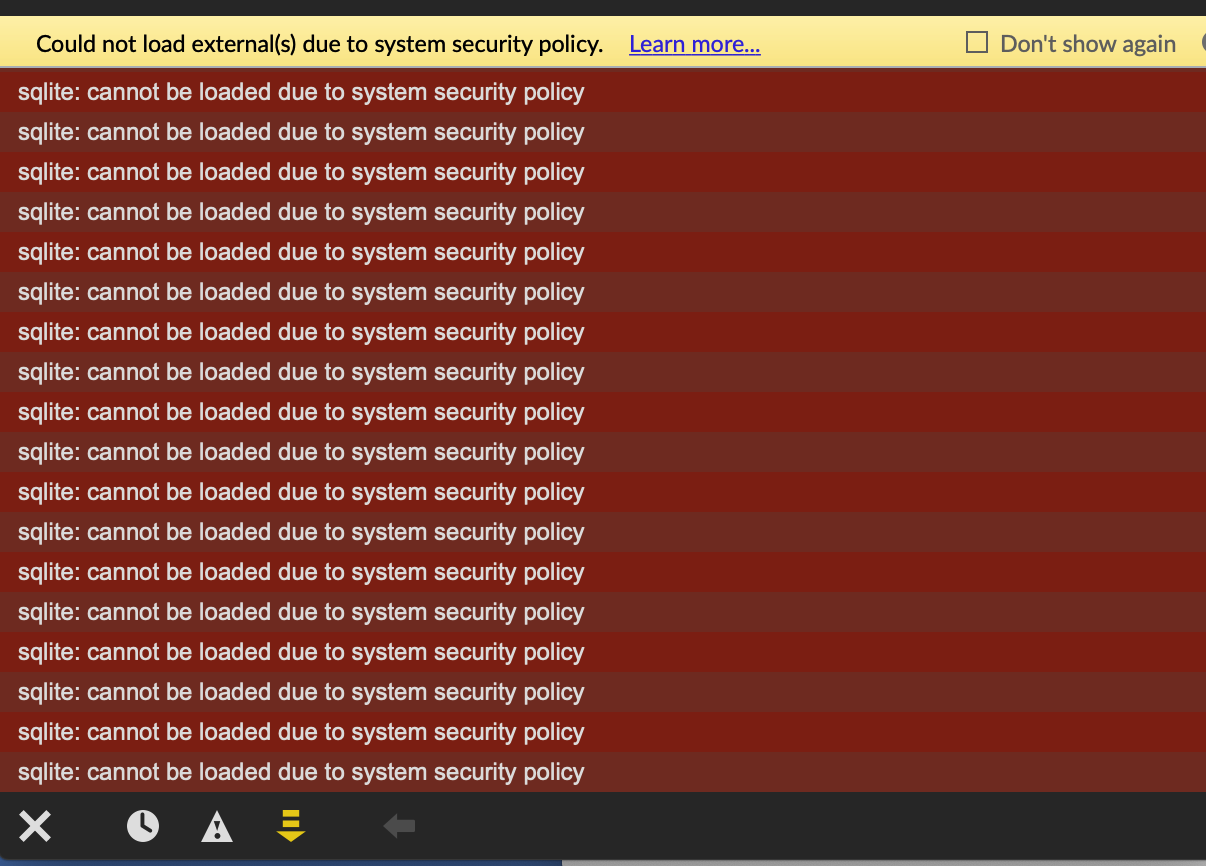Select the third-to-last sqlite error row
This screenshot has height=866, width=1206.
coord(603,692)
